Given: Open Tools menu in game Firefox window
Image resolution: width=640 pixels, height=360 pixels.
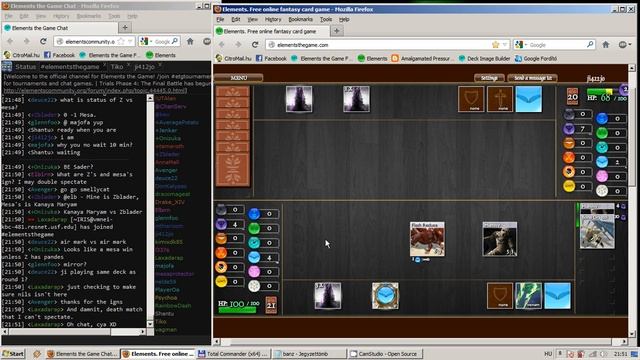Looking at the screenshot, I should [x=326, y=19].
